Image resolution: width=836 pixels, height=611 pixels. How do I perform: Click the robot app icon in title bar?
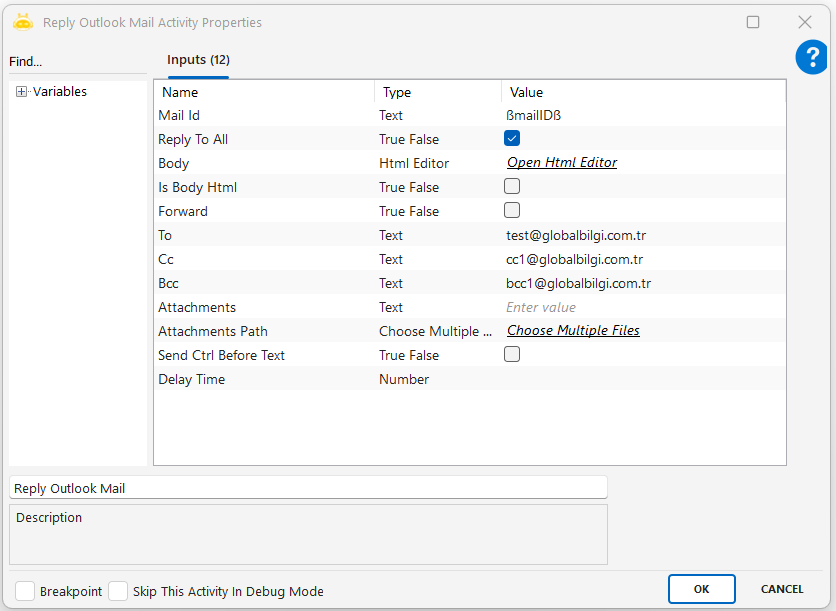(x=23, y=22)
